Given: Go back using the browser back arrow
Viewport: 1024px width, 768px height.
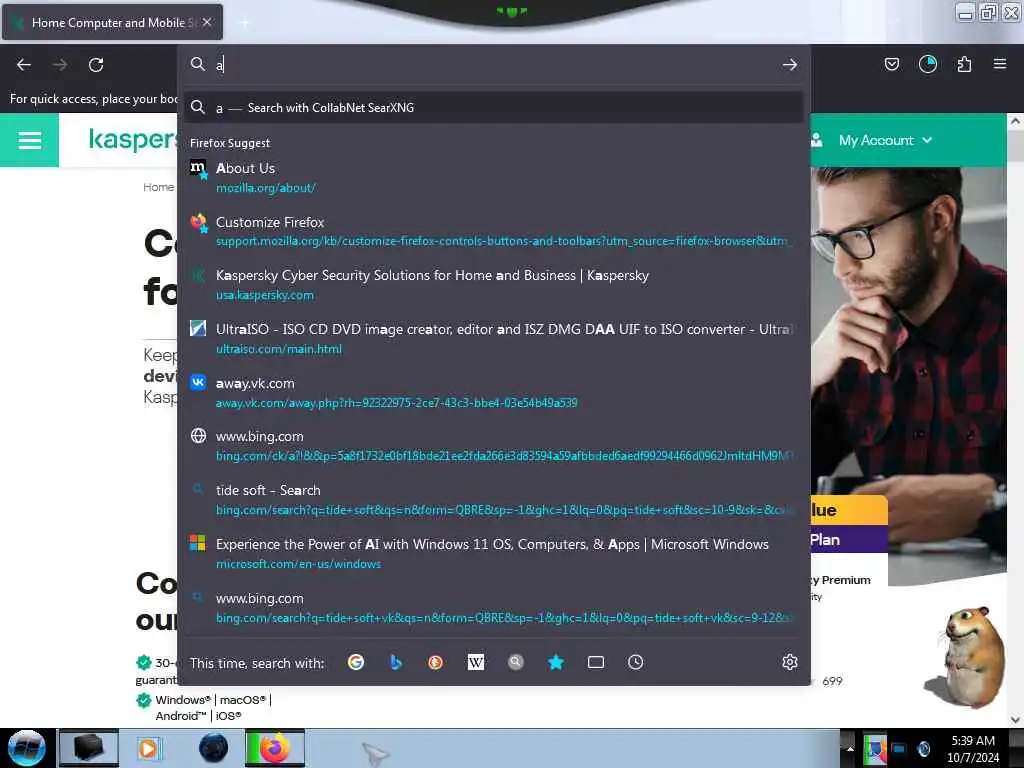Looking at the screenshot, I should pos(24,65).
